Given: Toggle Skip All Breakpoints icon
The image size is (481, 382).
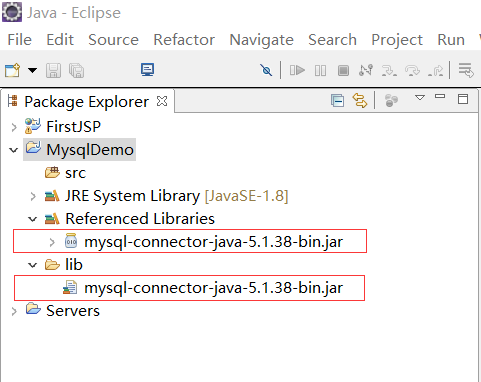Looking at the screenshot, I should point(266,70).
